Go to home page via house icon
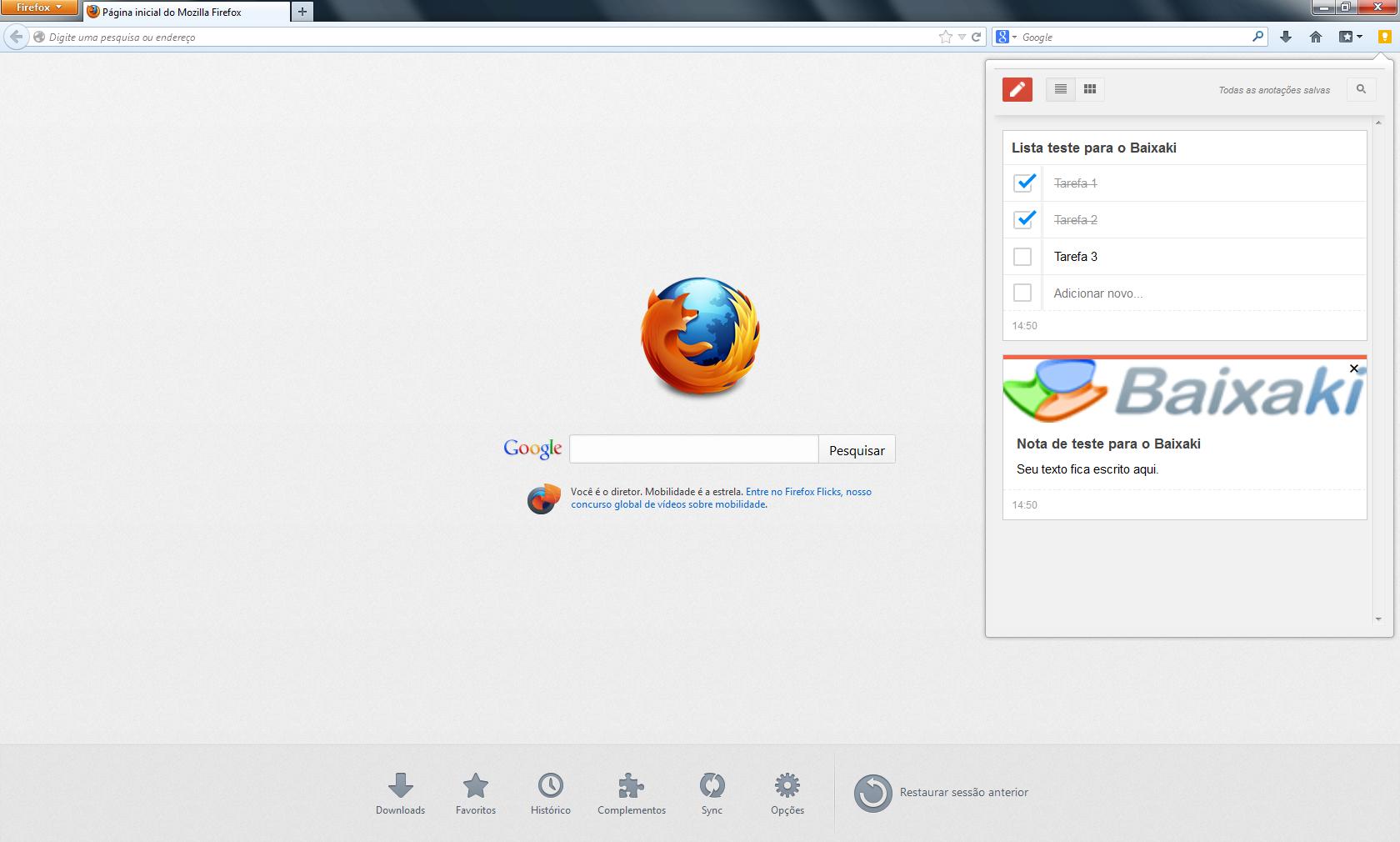Screen dimensions: 1400x842 point(1316,37)
